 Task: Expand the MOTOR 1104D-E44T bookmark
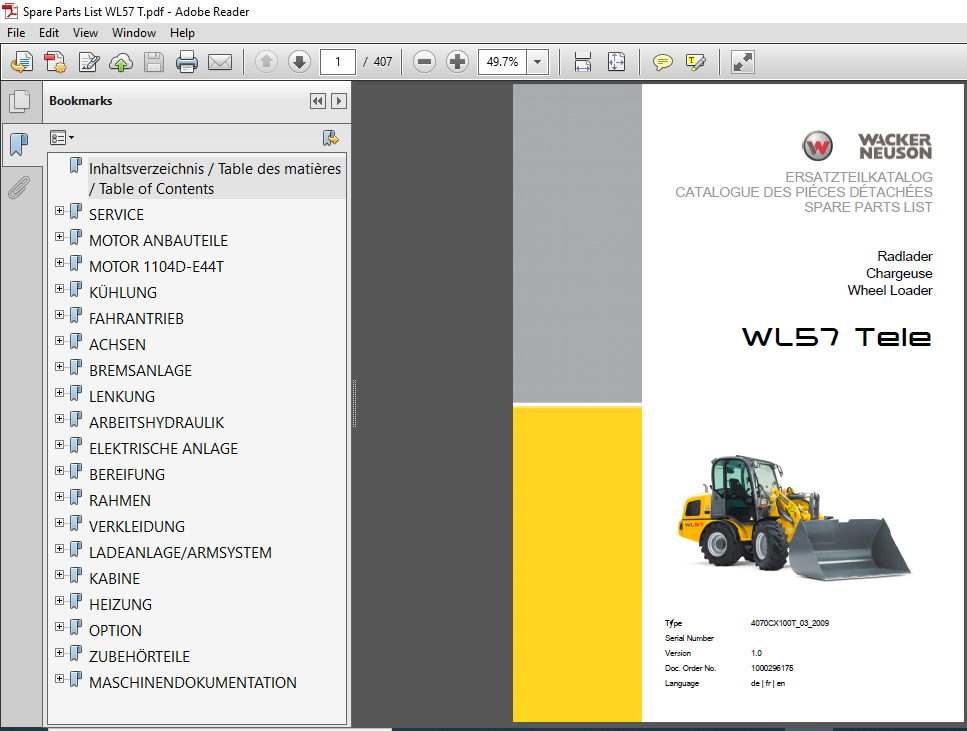[x=59, y=263]
